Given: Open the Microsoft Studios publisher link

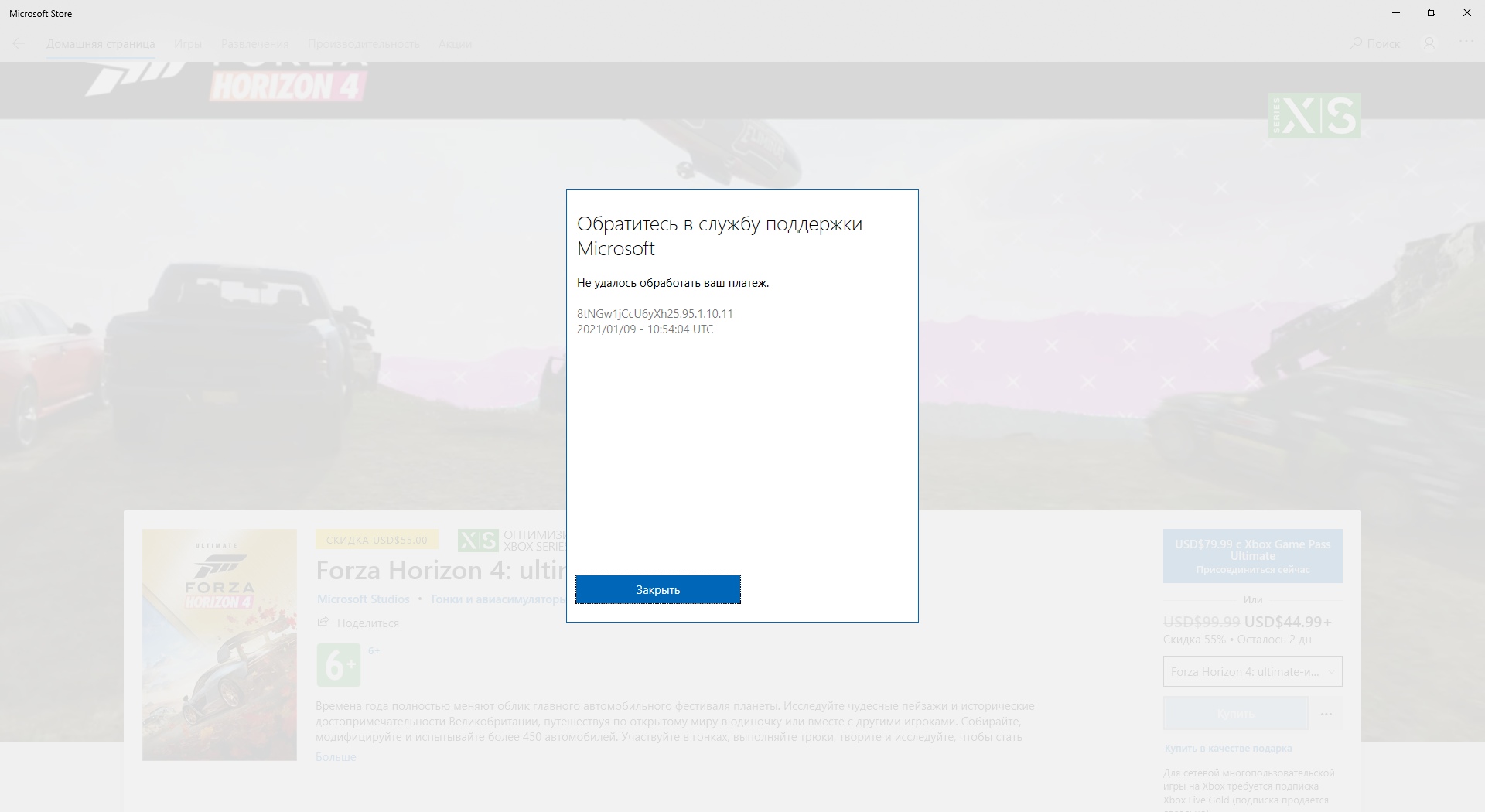Looking at the screenshot, I should pos(364,599).
